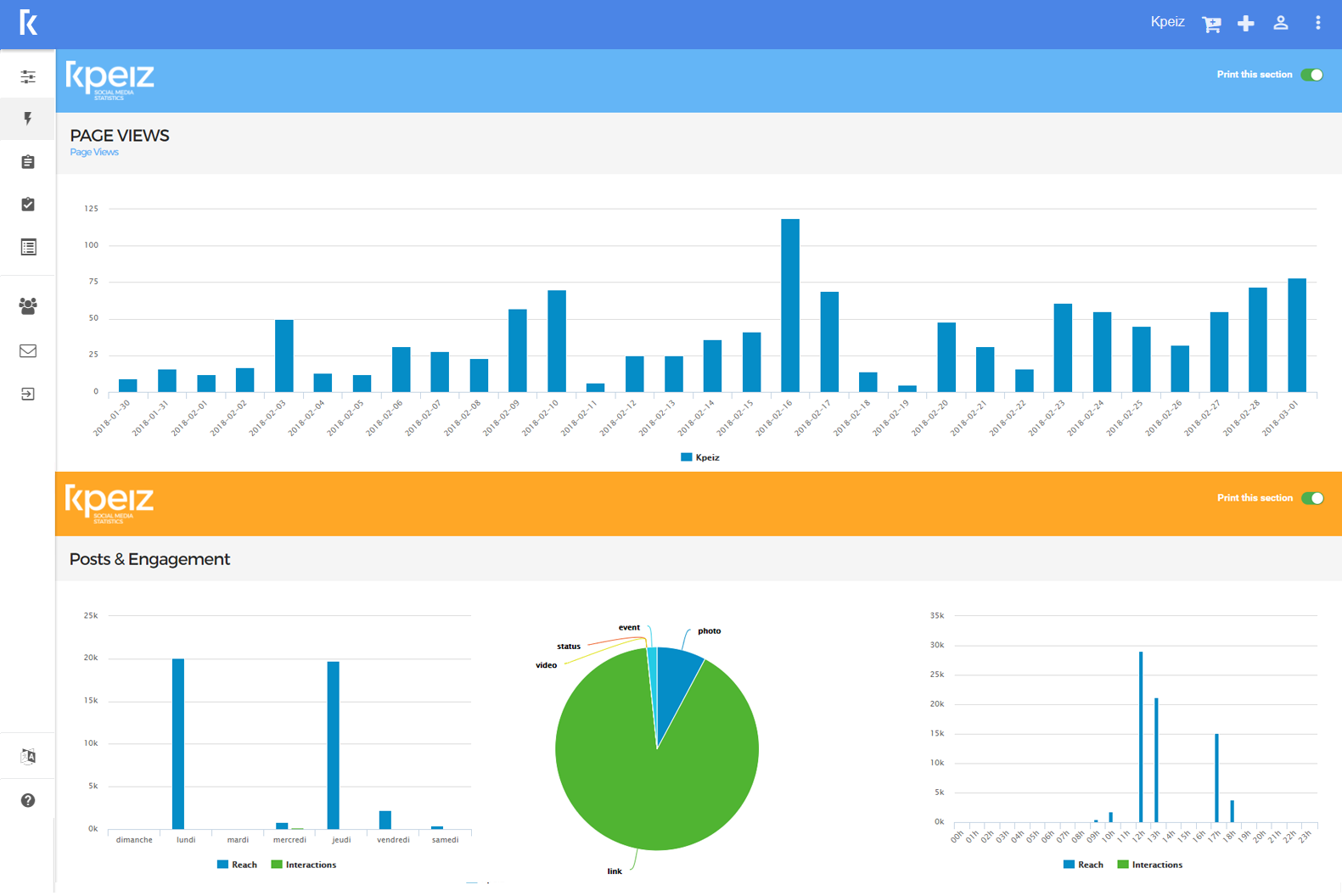Open the users group sidebar icon
The image size is (1342, 896).
pyautogui.click(x=28, y=306)
